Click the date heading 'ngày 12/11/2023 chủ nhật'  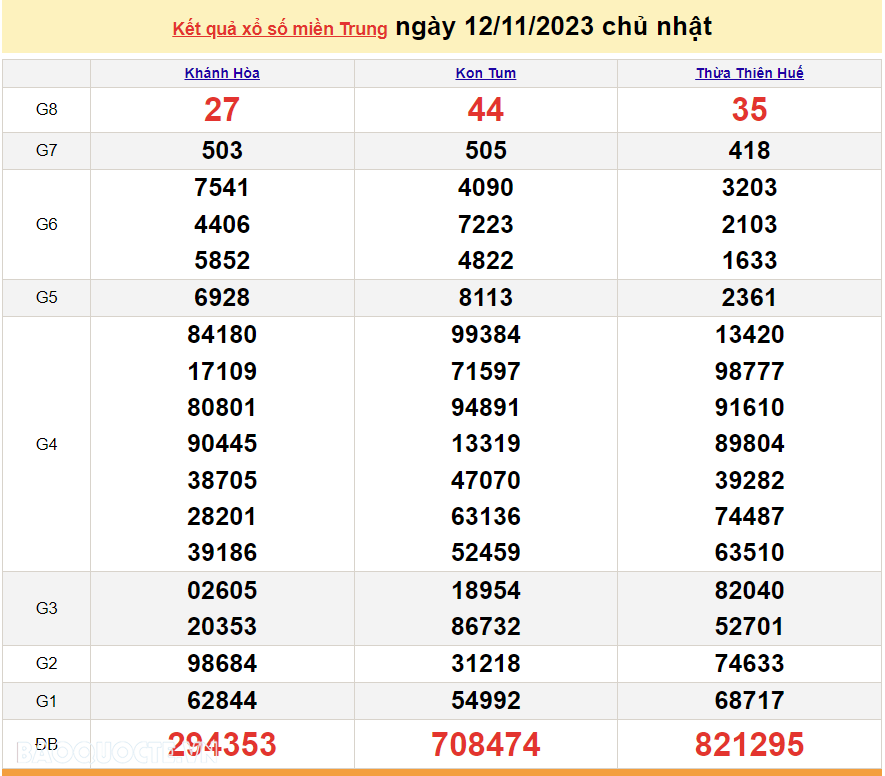[x=554, y=27]
